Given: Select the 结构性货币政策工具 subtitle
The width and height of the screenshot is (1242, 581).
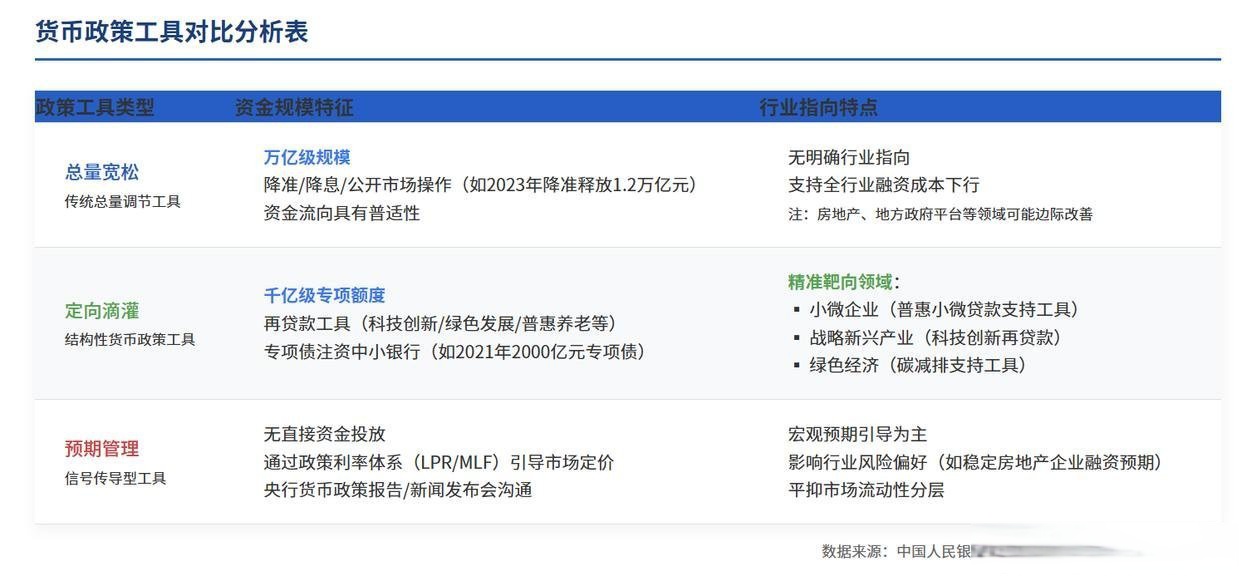Looking at the screenshot, I should point(129,337).
